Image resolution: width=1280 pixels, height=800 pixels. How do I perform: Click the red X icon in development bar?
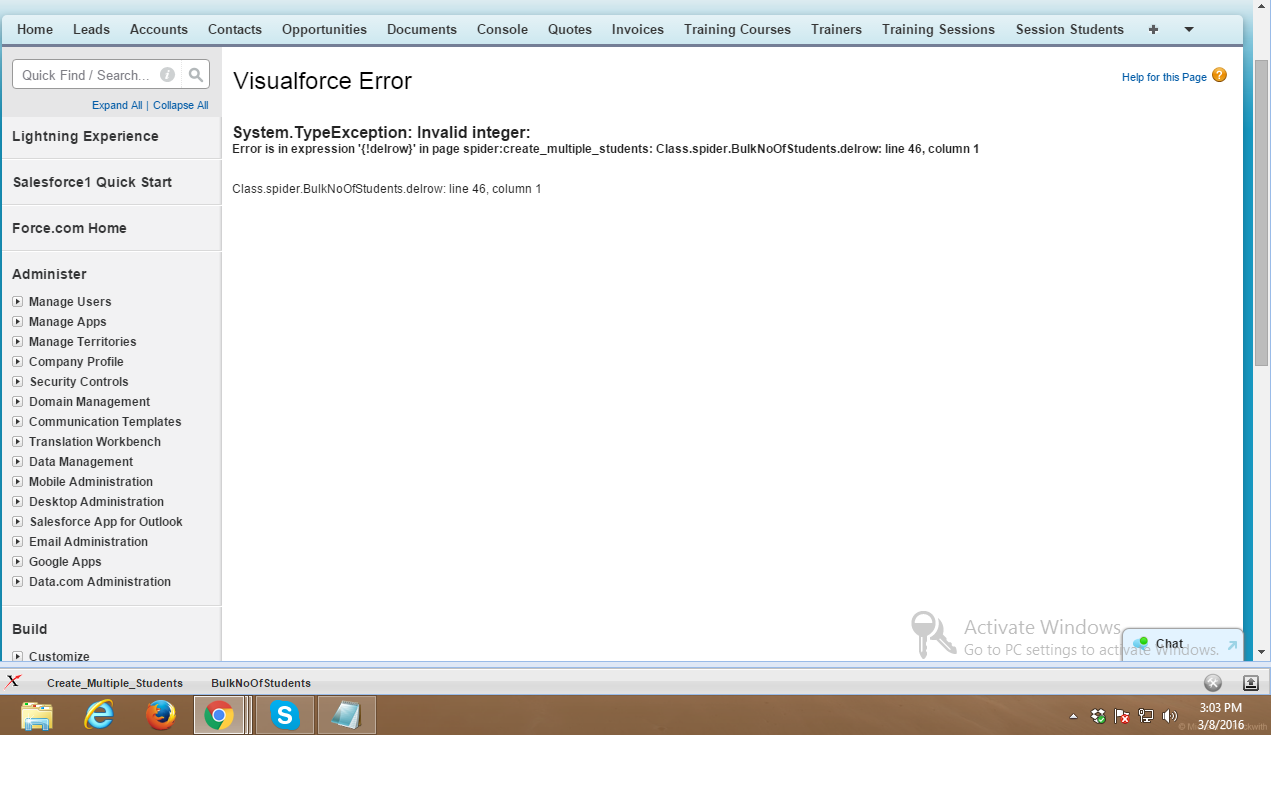coord(13,682)
